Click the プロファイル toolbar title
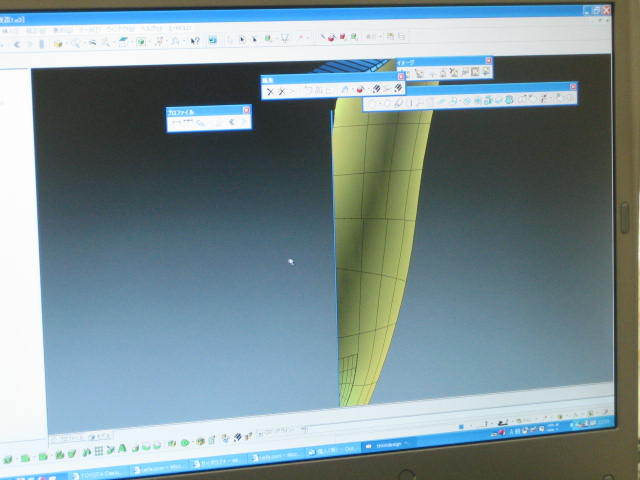This screenshot has width=640, height=480. coord(181,112)
